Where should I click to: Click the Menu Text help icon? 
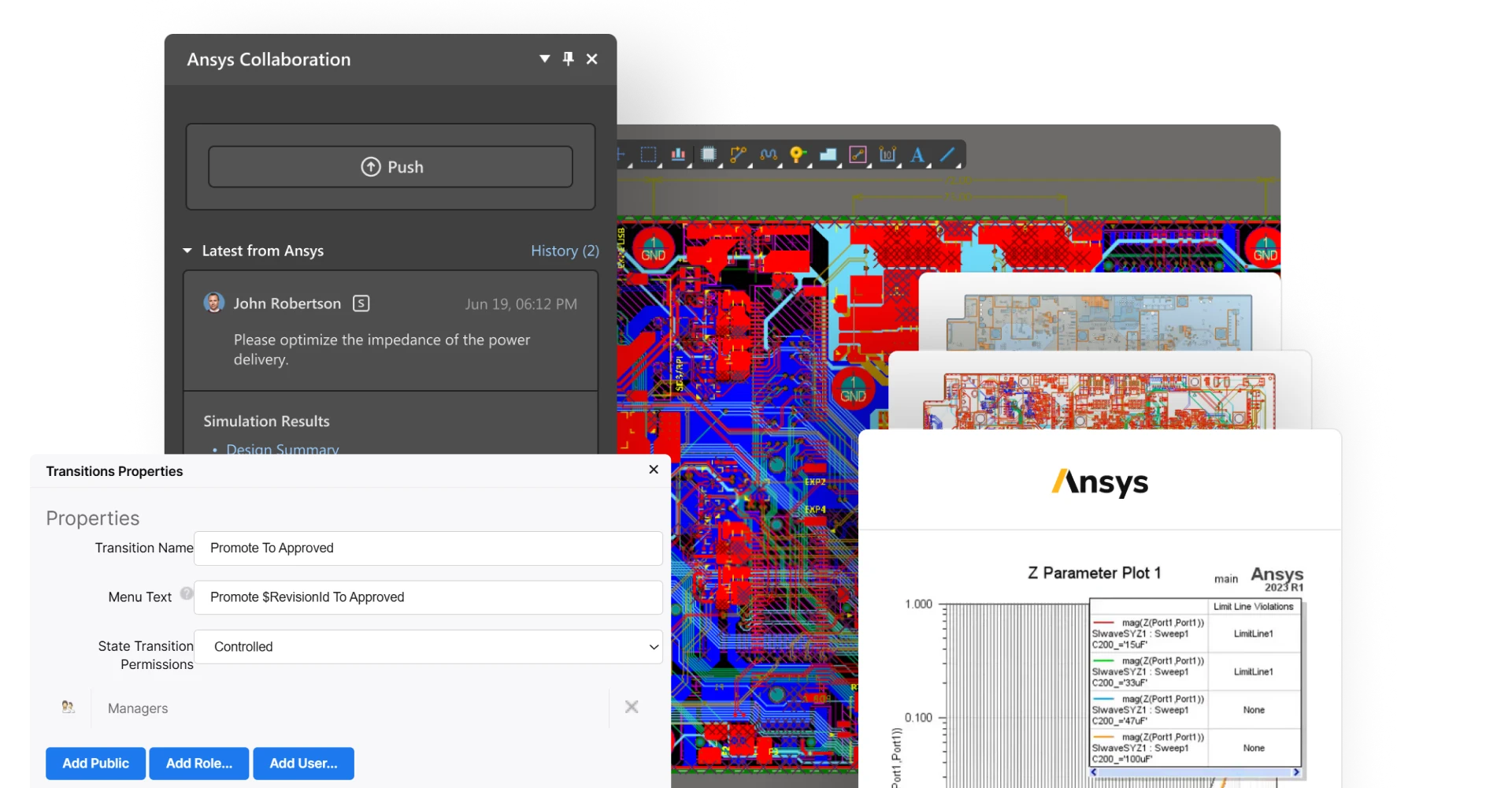pyautogui.click(x=187, y=593)
